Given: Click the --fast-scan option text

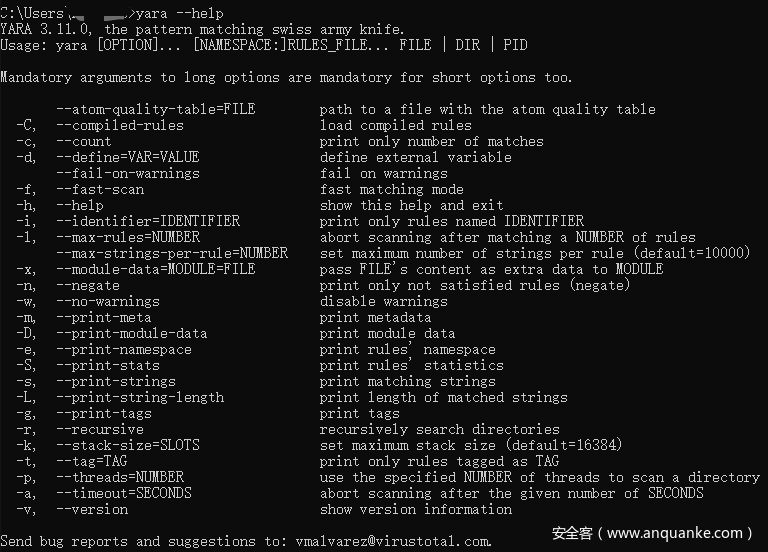Looking at the screenshot, I should pyautogui.click(x=99, y=189).
